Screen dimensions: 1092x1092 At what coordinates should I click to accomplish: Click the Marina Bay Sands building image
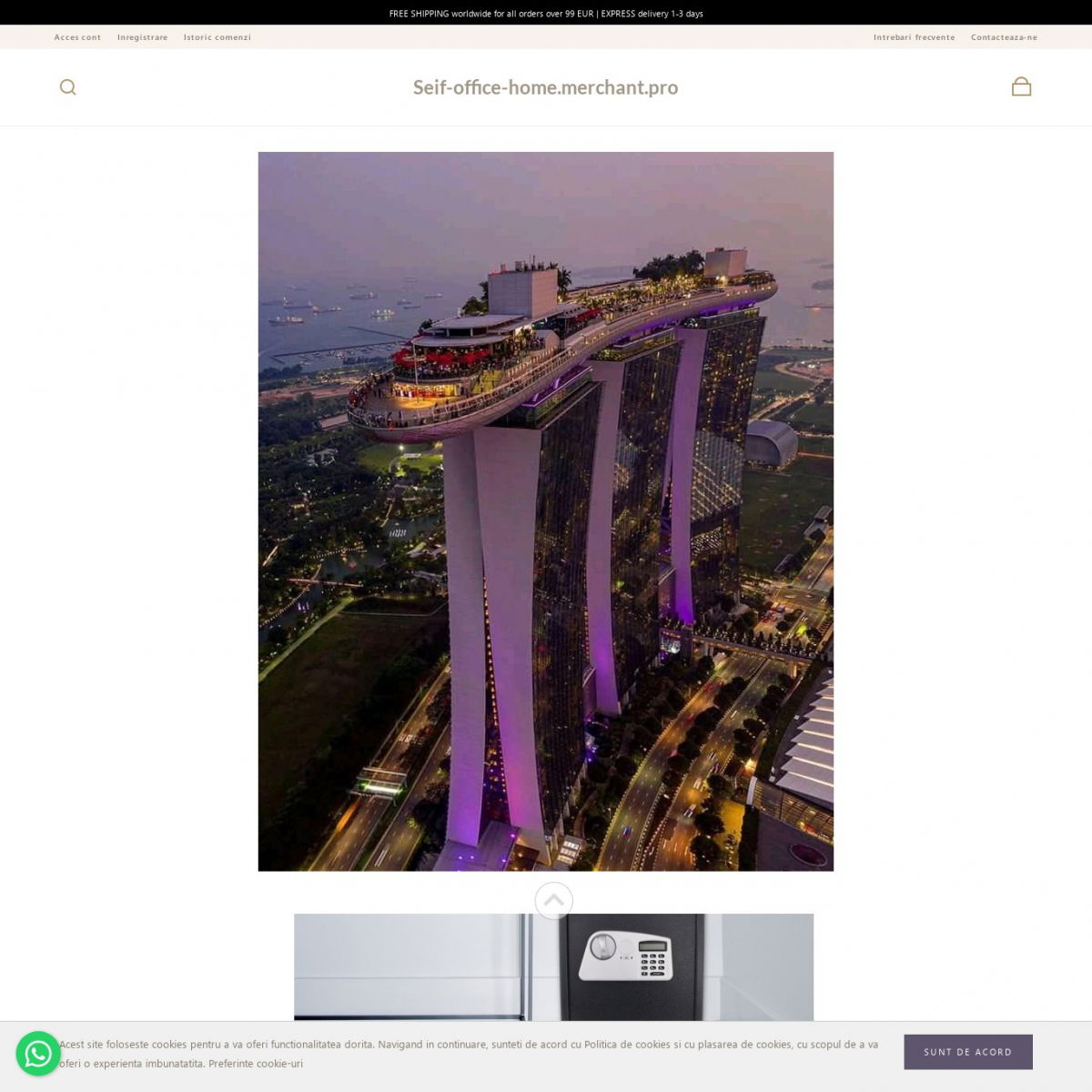[x=546, y=511]
